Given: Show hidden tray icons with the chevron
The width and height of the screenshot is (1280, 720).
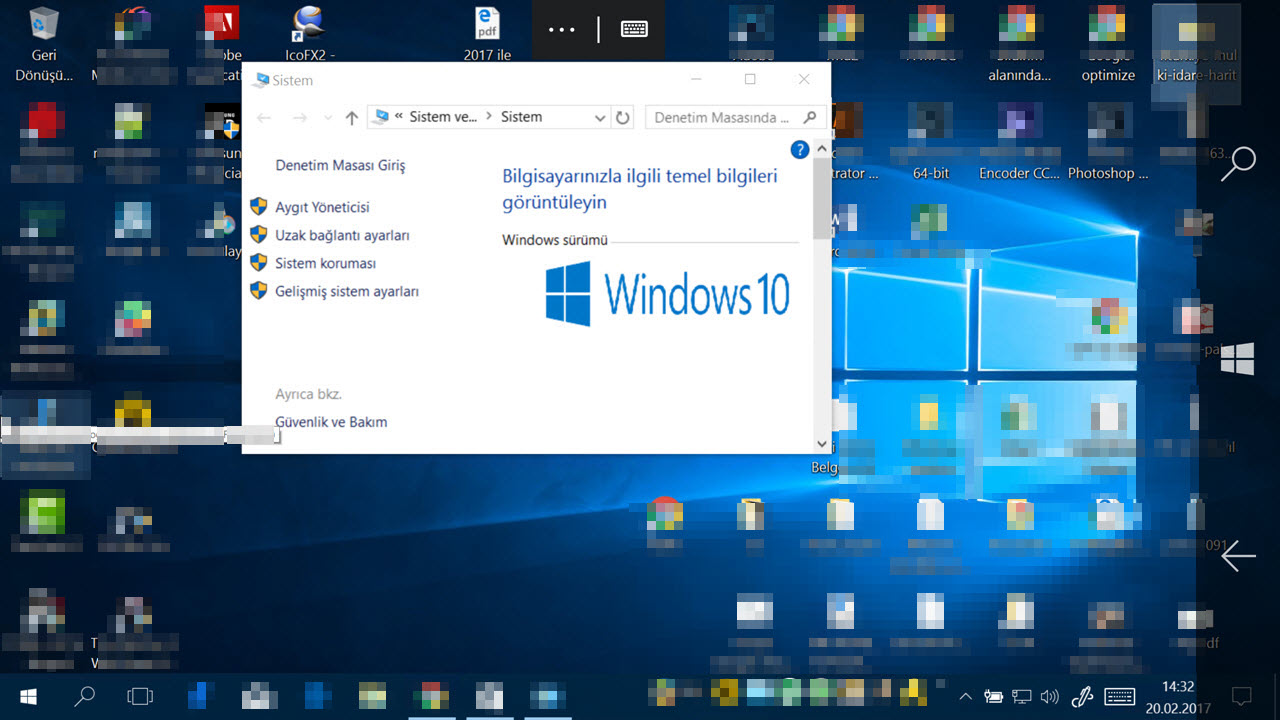Looking at the screenshot, I should point(965,696).
